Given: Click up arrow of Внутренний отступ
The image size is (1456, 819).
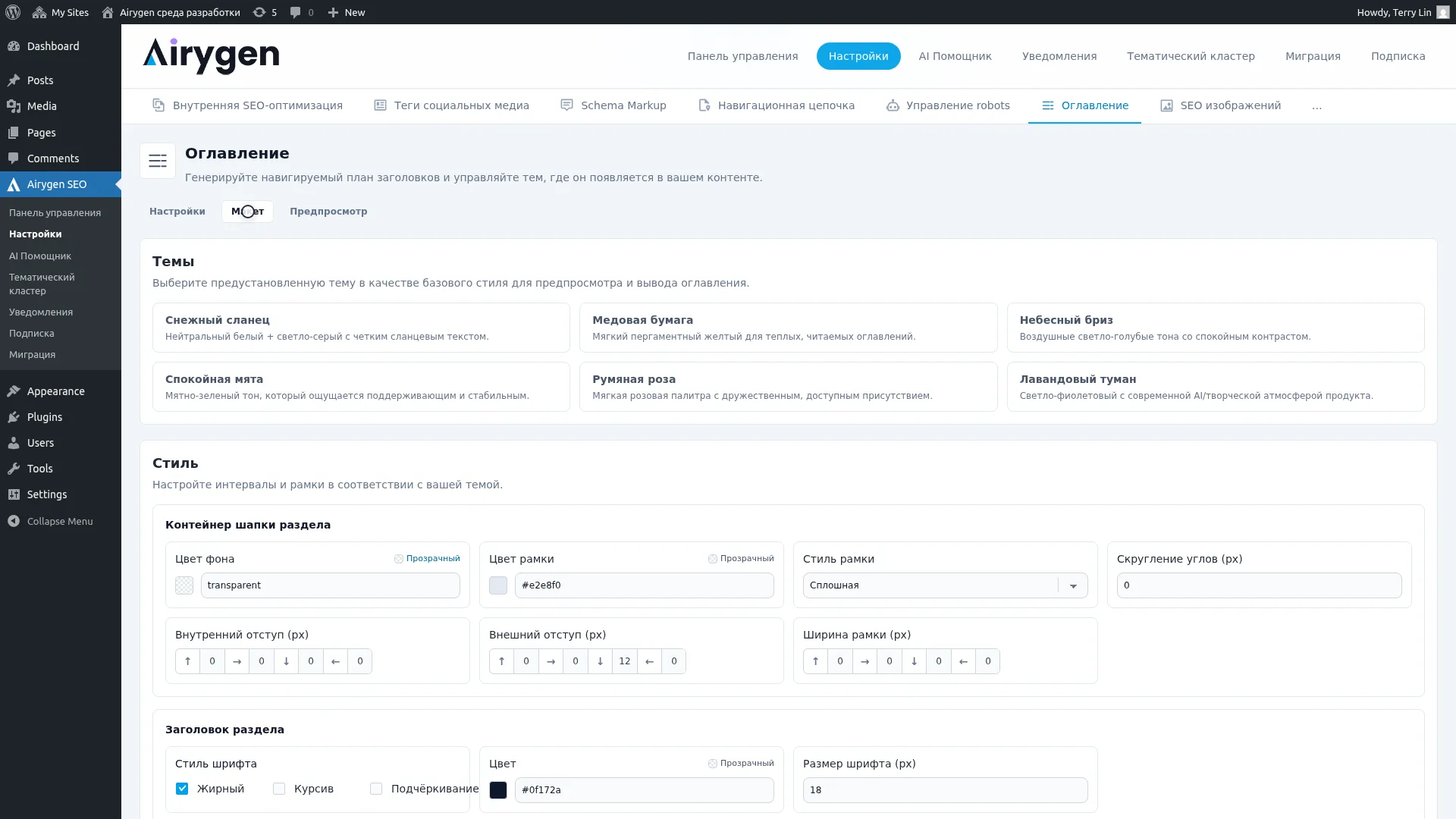Looking at the screenshot, I should [x=187, y=661].
